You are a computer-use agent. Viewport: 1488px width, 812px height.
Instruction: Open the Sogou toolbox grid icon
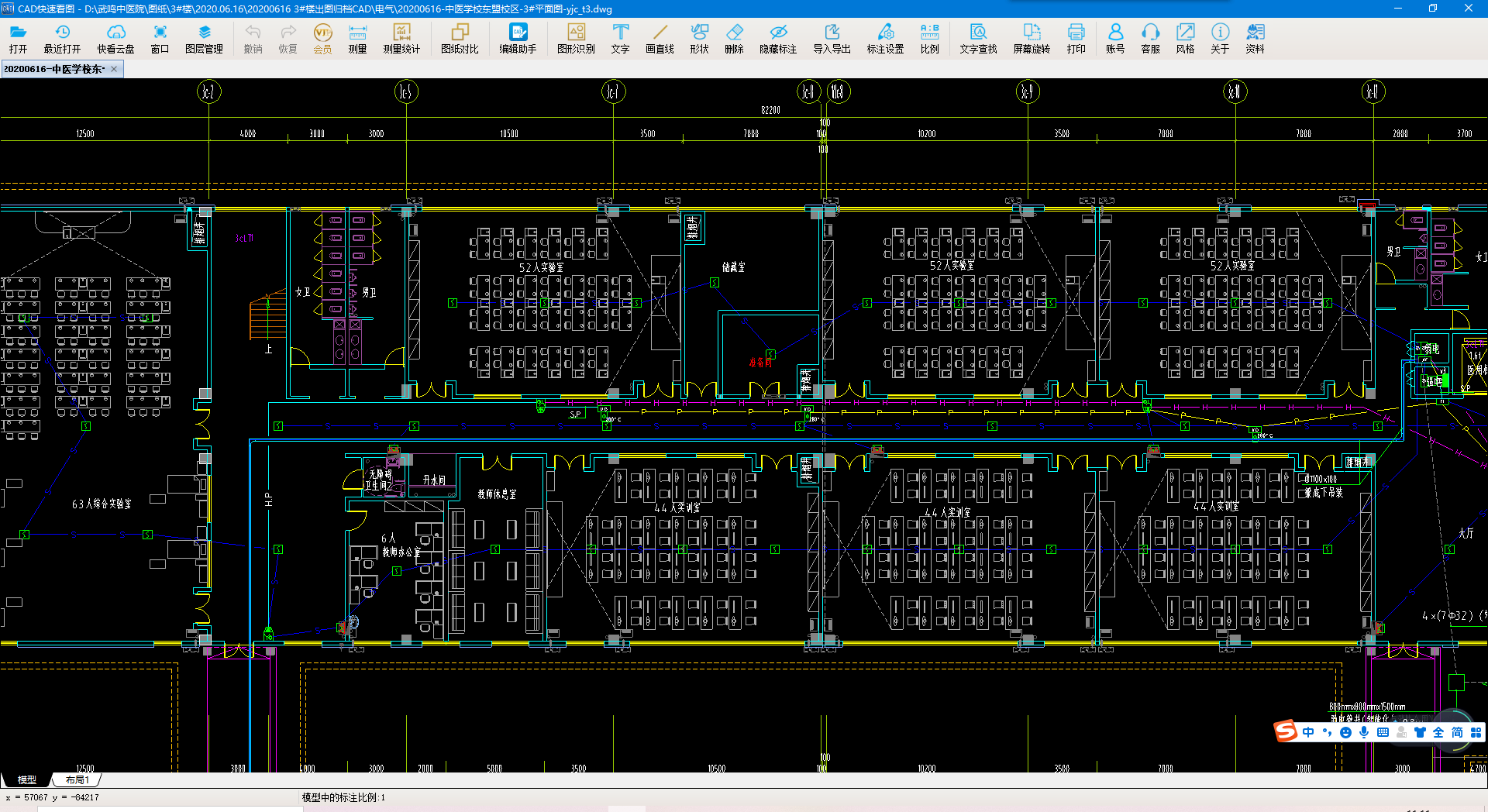pyautogui.click(x=1476, y=732)
